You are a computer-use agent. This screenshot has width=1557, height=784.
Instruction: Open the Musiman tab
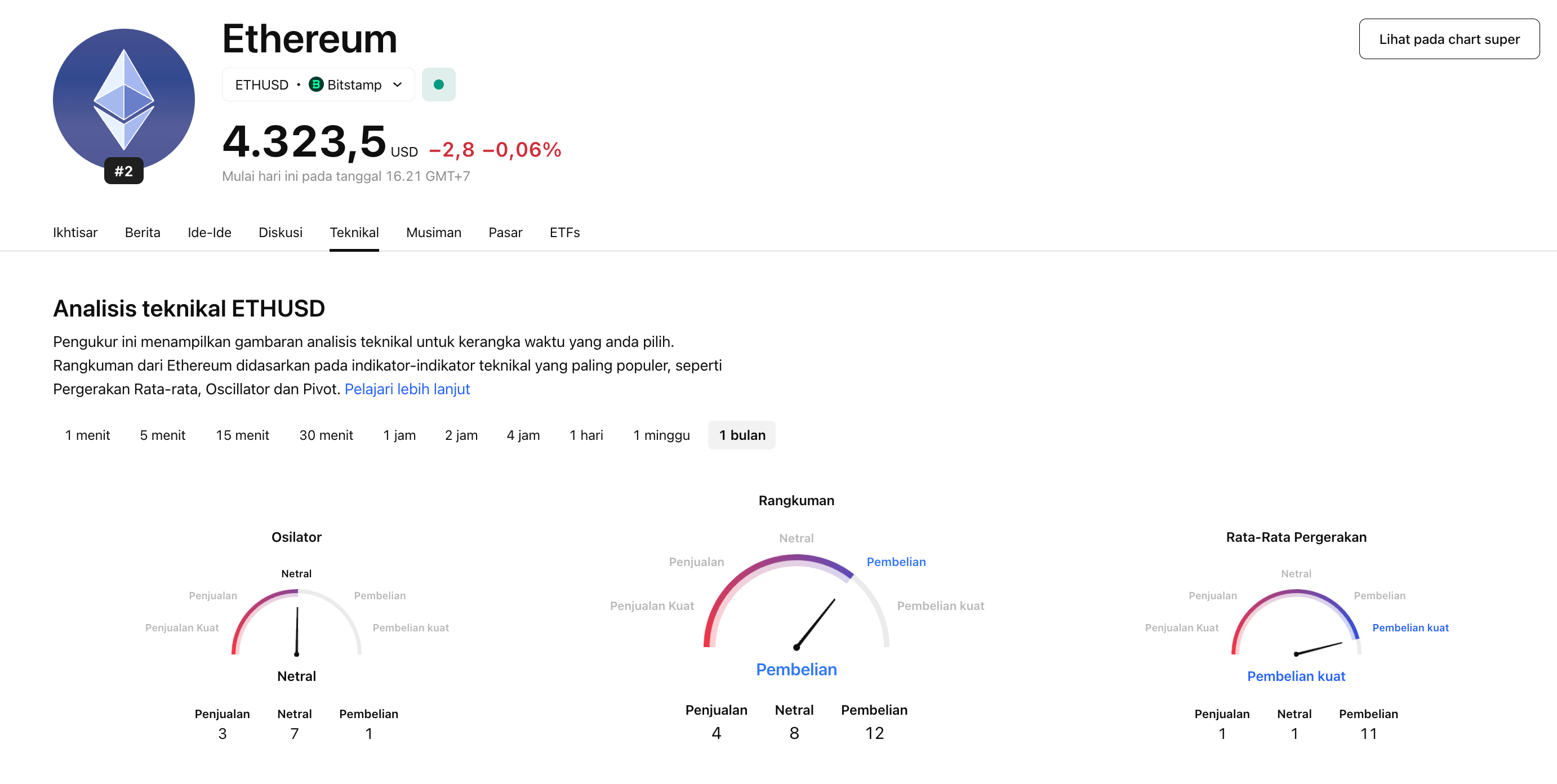[433, 233]
